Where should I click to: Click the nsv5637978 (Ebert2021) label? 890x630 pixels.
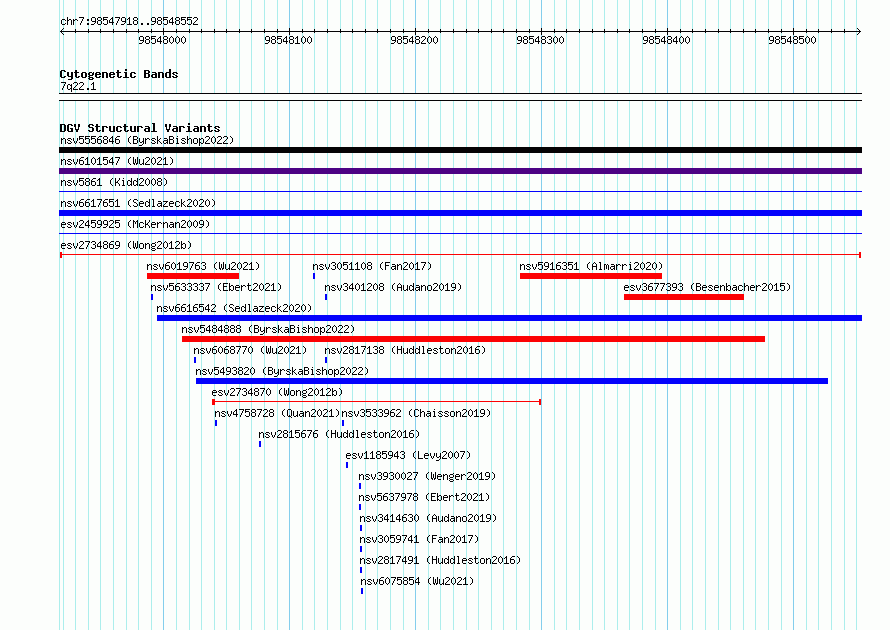[x=424, y=497]
